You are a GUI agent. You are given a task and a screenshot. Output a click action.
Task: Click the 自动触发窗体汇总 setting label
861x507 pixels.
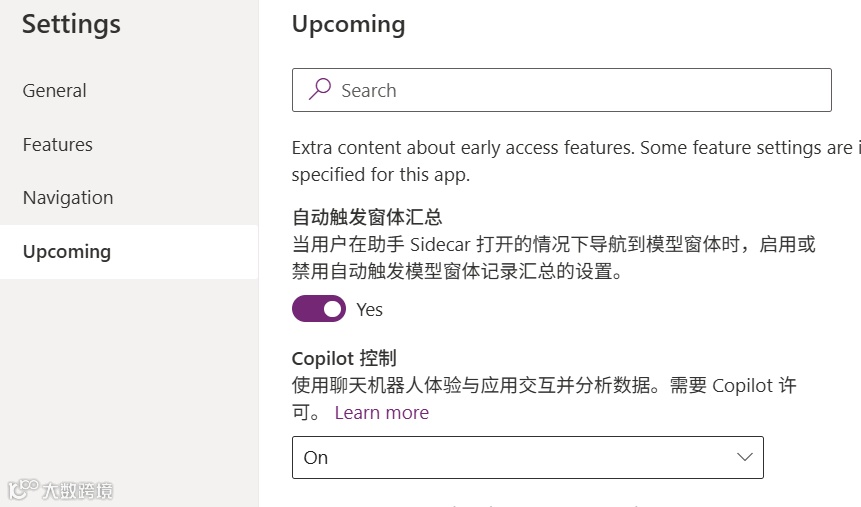click(x=367, y=217)
